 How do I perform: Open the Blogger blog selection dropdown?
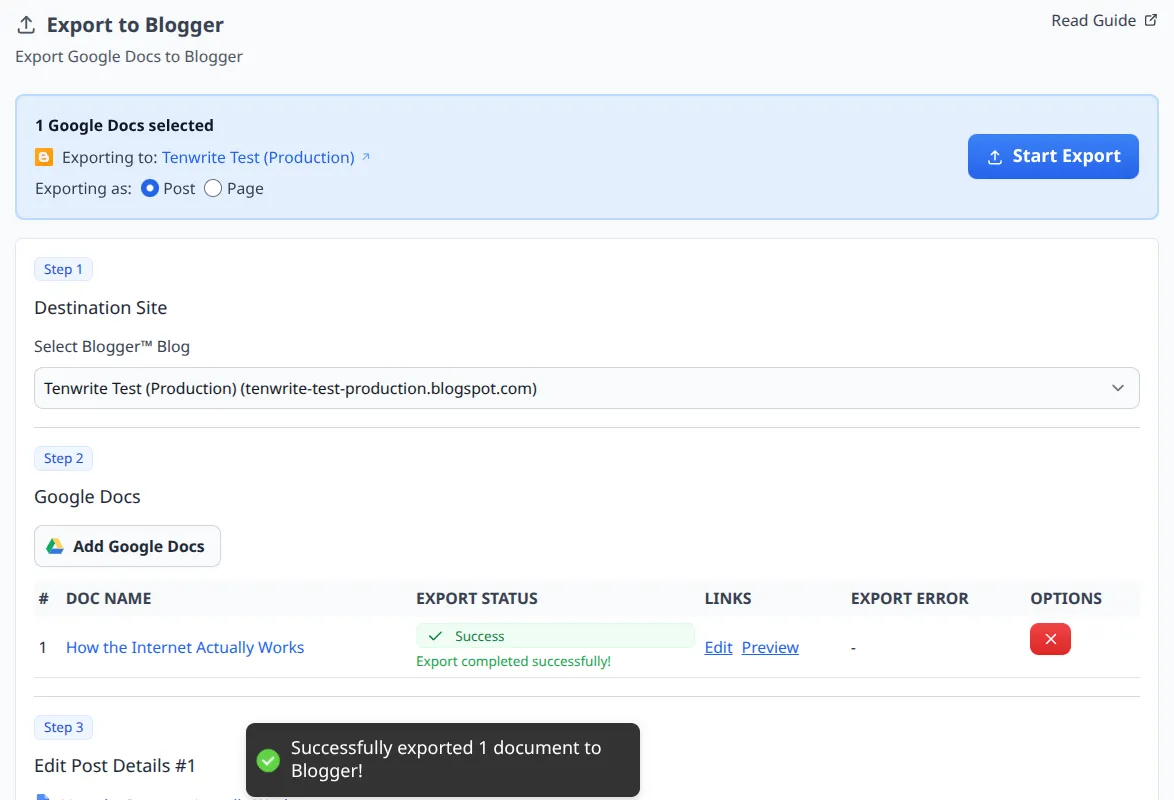[x=586, y=388]
